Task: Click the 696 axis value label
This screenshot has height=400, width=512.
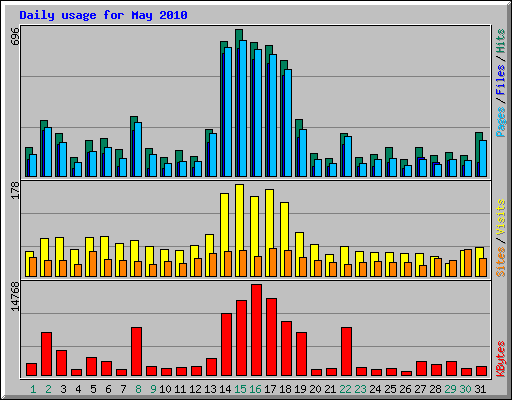Action: tap(15, 37)
